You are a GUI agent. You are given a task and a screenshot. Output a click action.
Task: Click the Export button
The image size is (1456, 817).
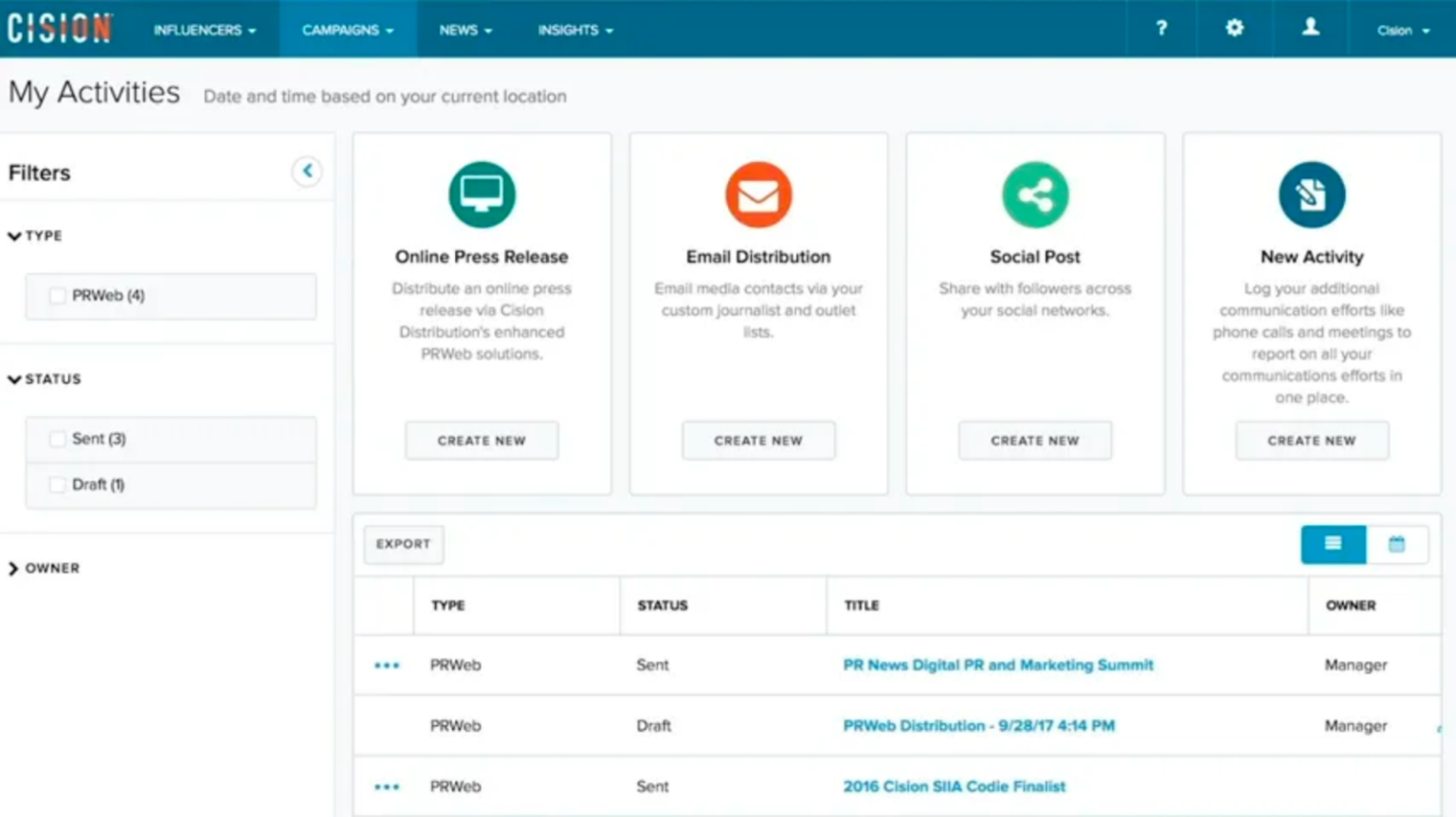[x=403, y=544]
